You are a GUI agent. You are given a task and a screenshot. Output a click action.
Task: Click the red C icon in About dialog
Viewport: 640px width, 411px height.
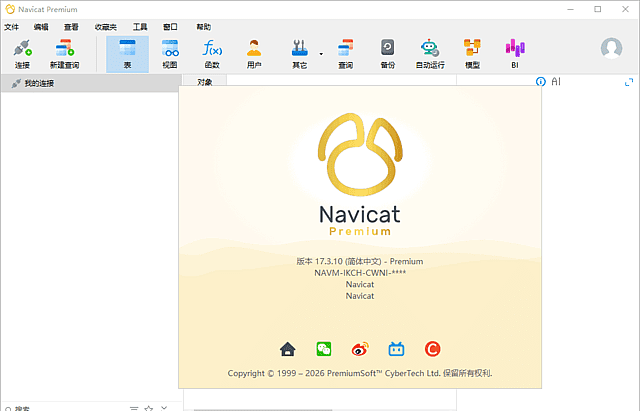click(432, 349)
